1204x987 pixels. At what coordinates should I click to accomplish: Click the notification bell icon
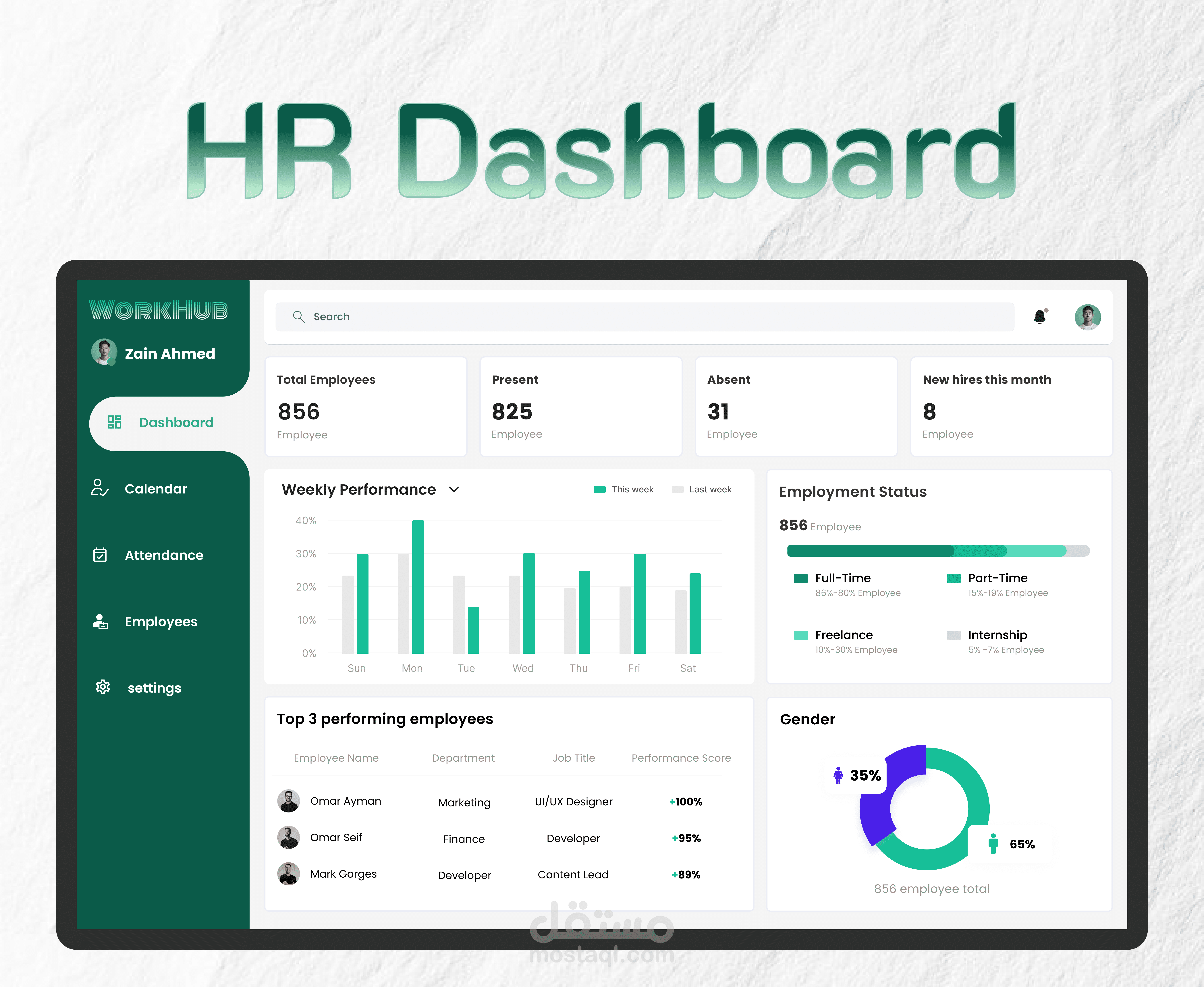[1040, 317]
